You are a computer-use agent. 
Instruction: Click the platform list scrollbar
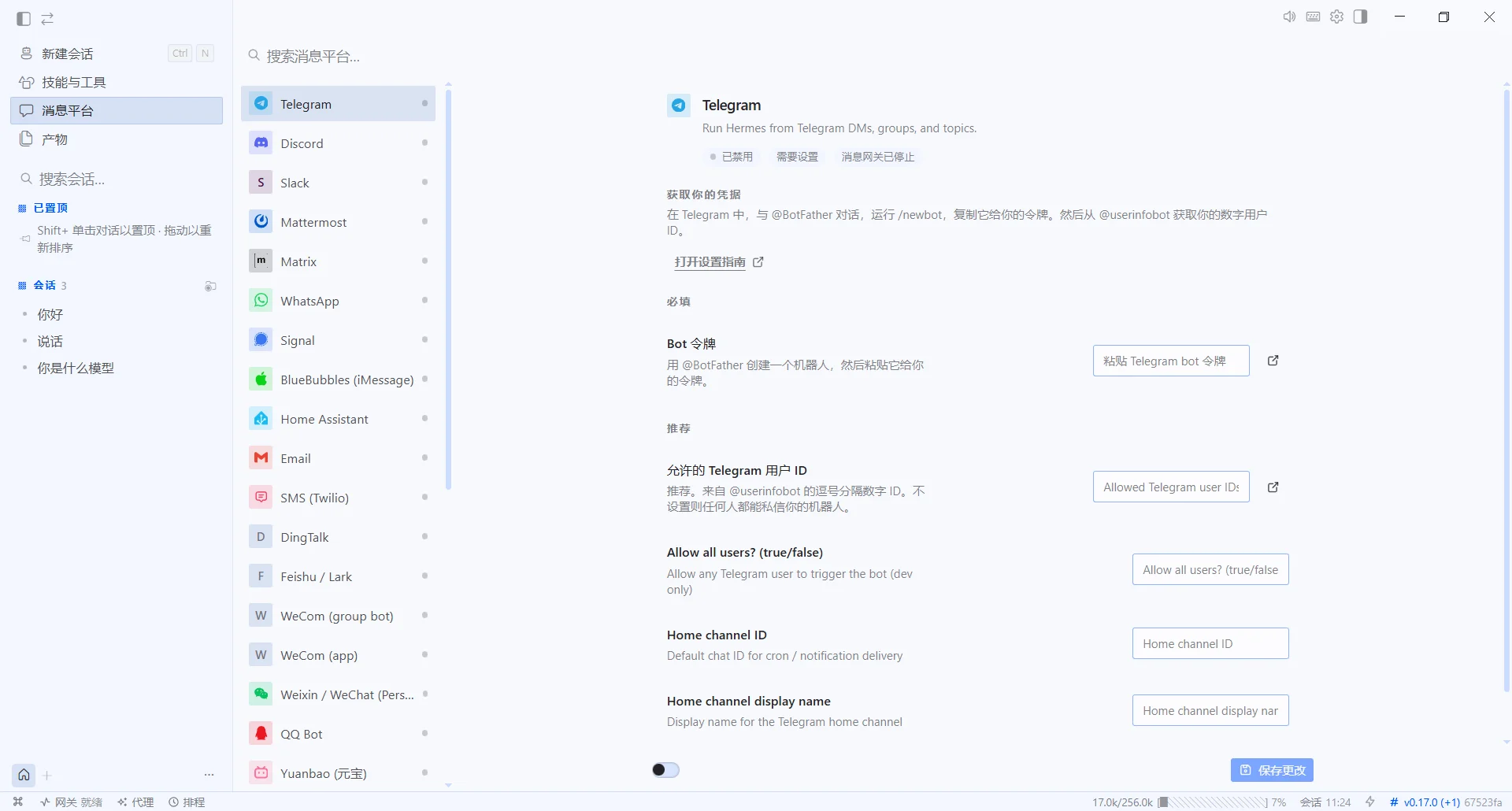448,290
